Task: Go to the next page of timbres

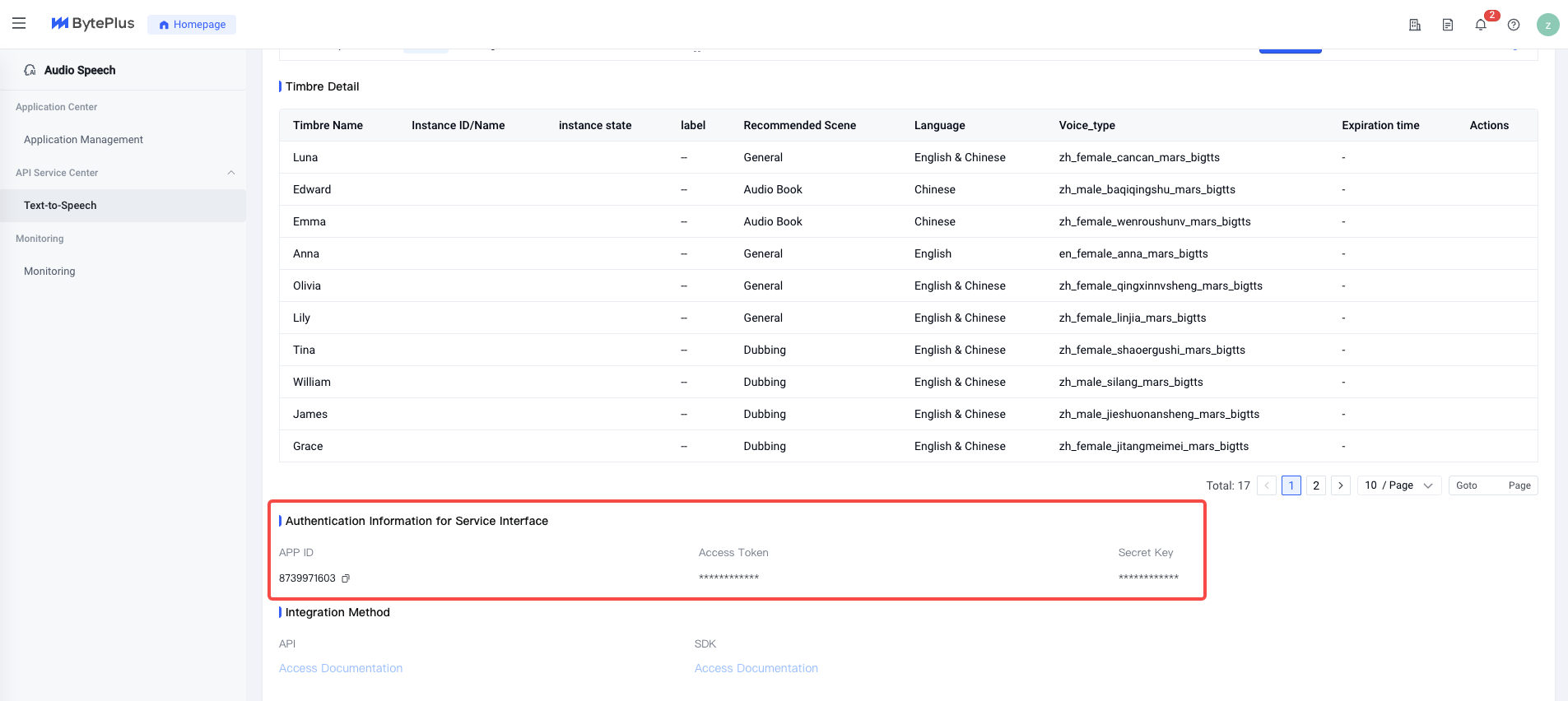Action: 1341,485
